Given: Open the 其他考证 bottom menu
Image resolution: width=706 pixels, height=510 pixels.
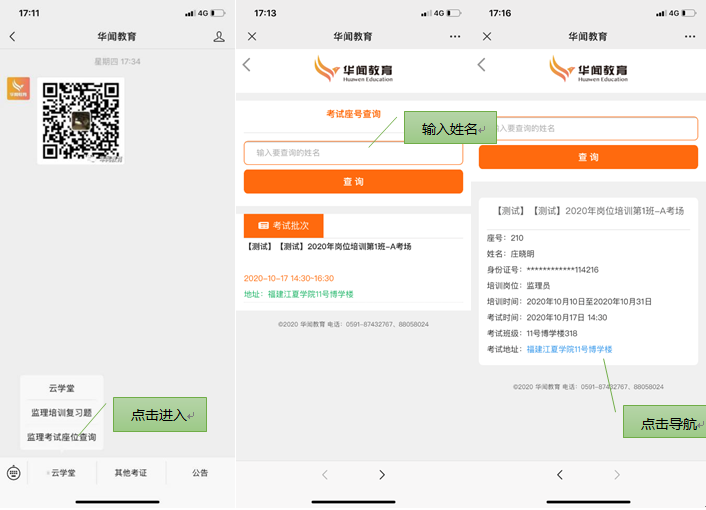Looking at the screenshot, I should (130, 473).
